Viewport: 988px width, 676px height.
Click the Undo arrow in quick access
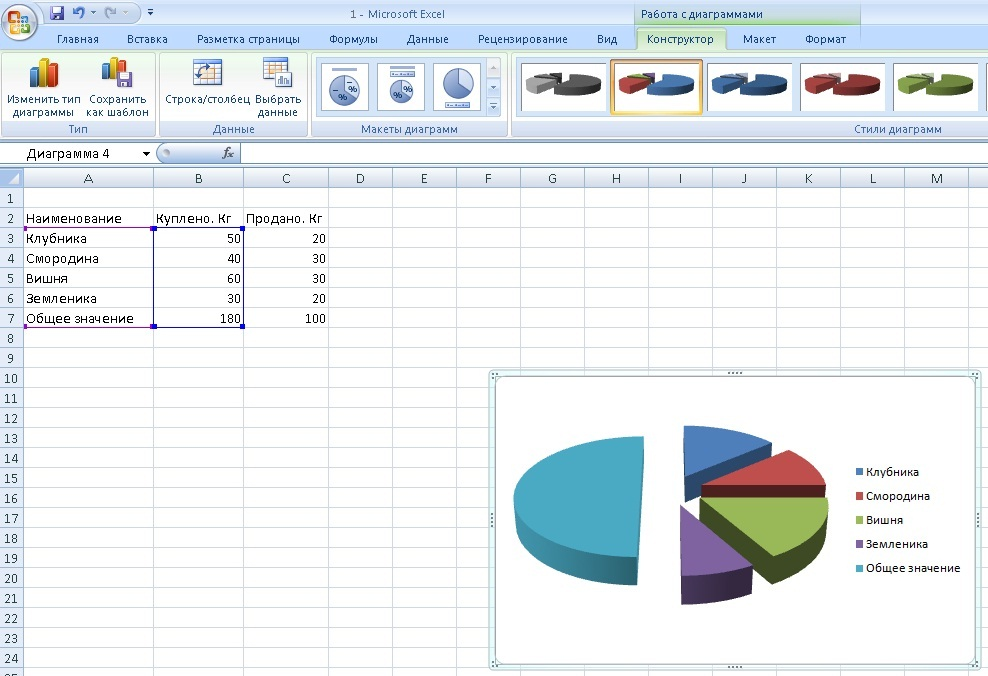pos(79,14)
